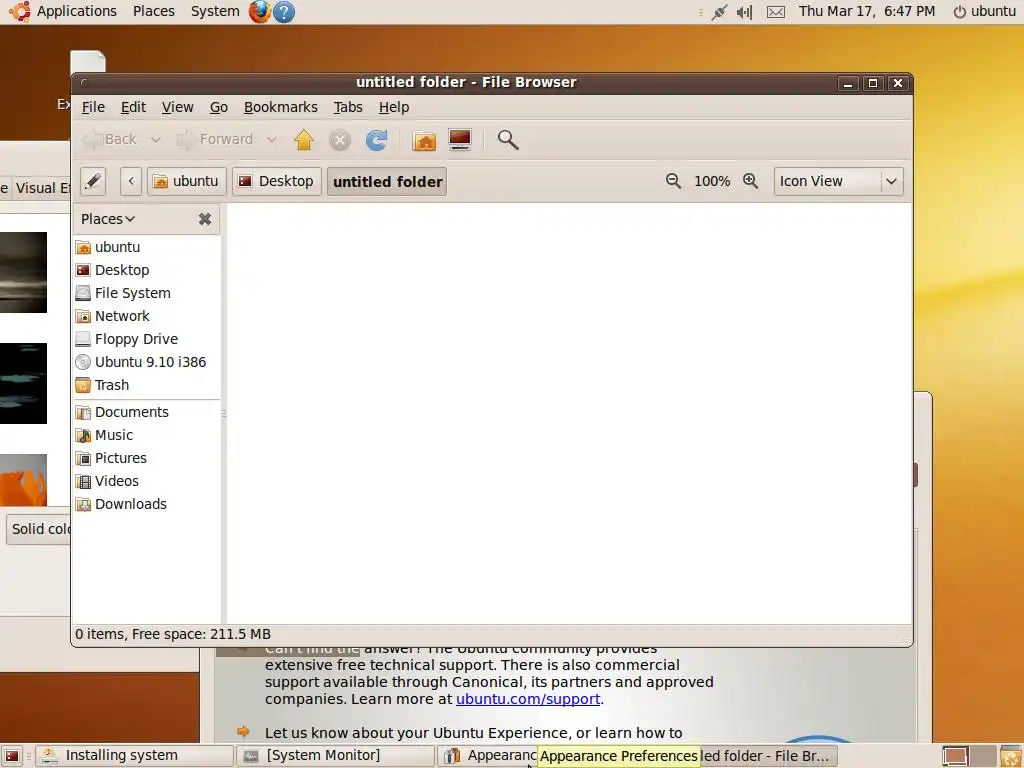Open the Applications panel menu

(x=63, y=12)
